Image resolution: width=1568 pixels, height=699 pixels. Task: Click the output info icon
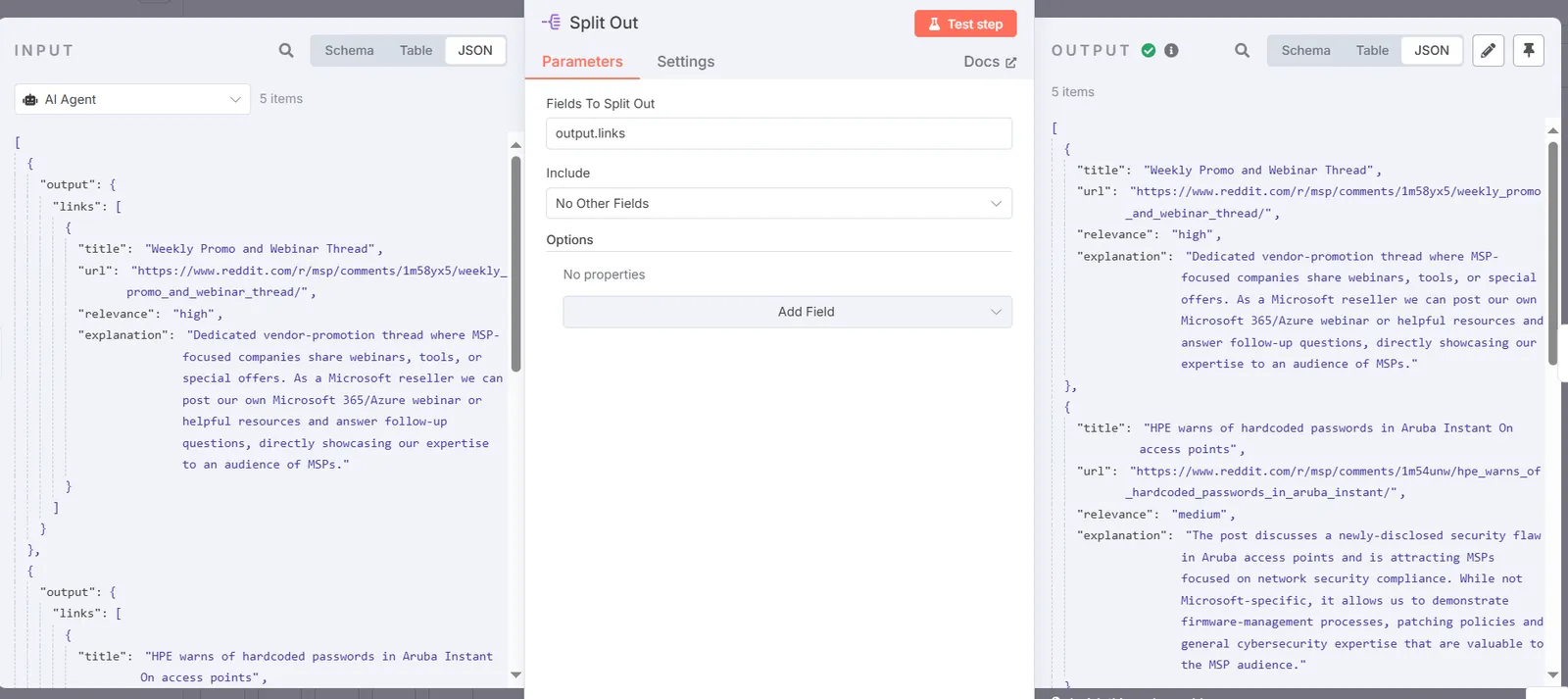pyautogui.click(x=1171, y=50)
